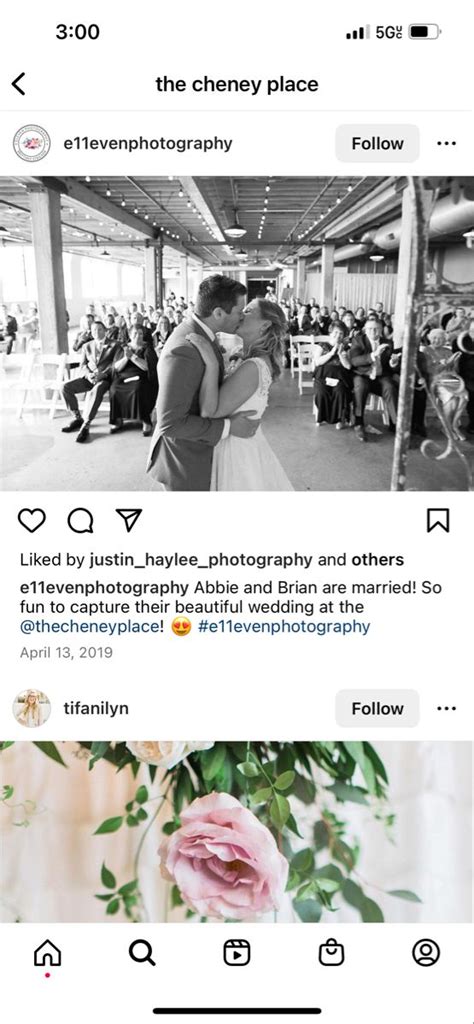Open the #e11evenphotography hashtag
This screenshot has height=1024, width=474.
[283, 627]
